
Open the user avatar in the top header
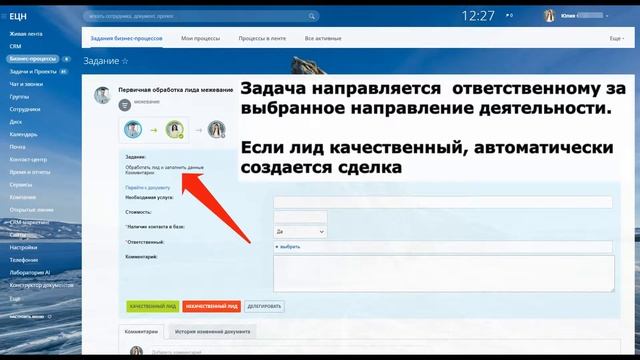point(549,16)
